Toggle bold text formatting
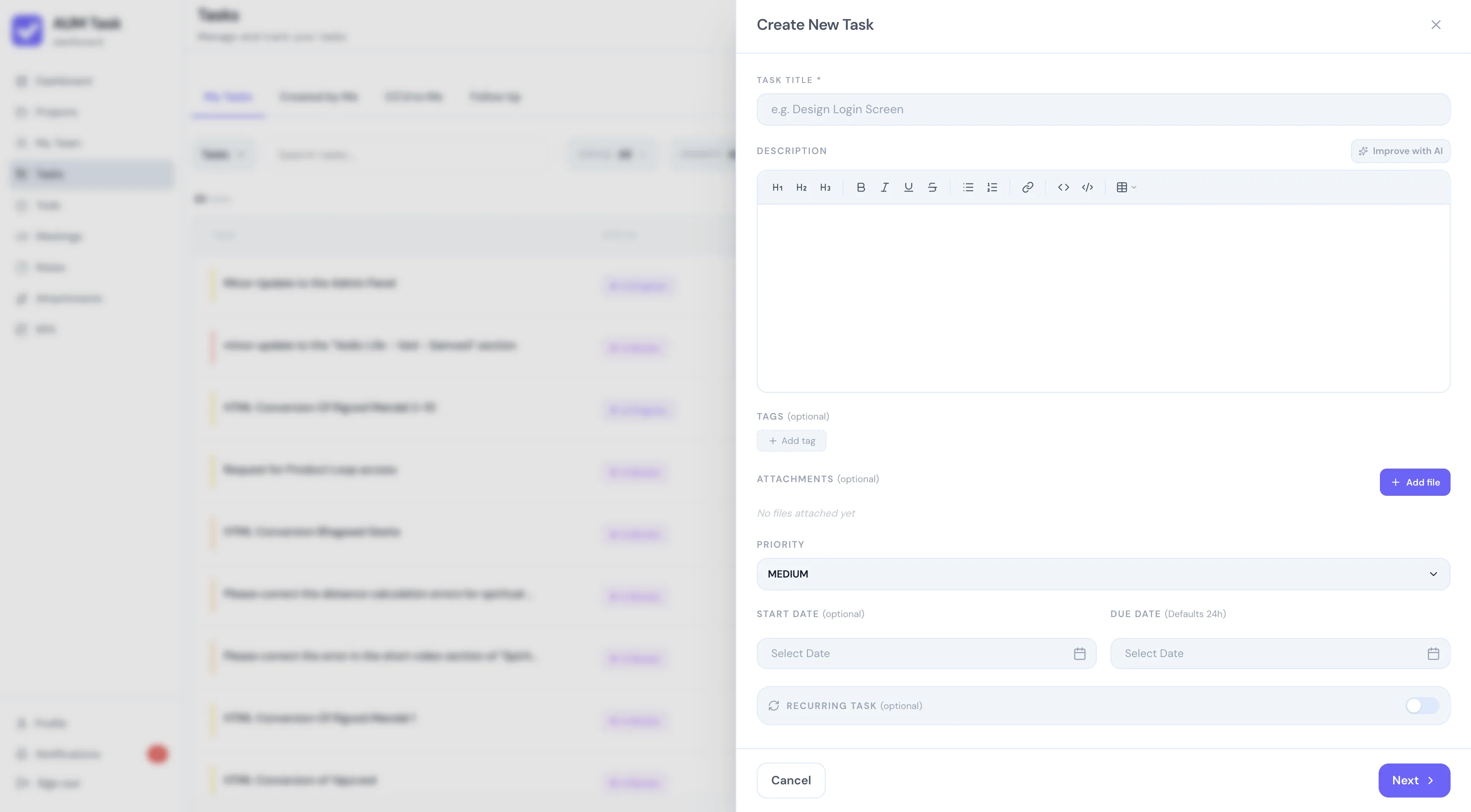The image size is (1471, 812). tap(861, 187)
